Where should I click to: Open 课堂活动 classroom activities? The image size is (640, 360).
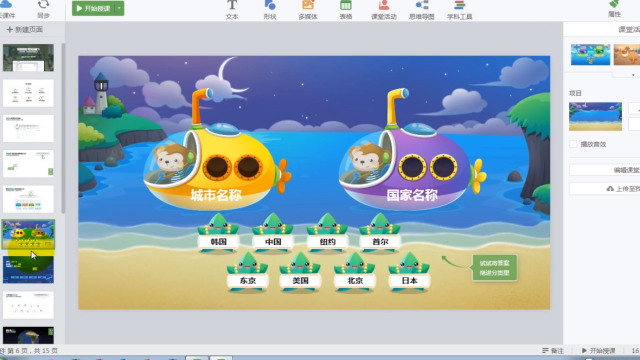[x=384, y=10]
